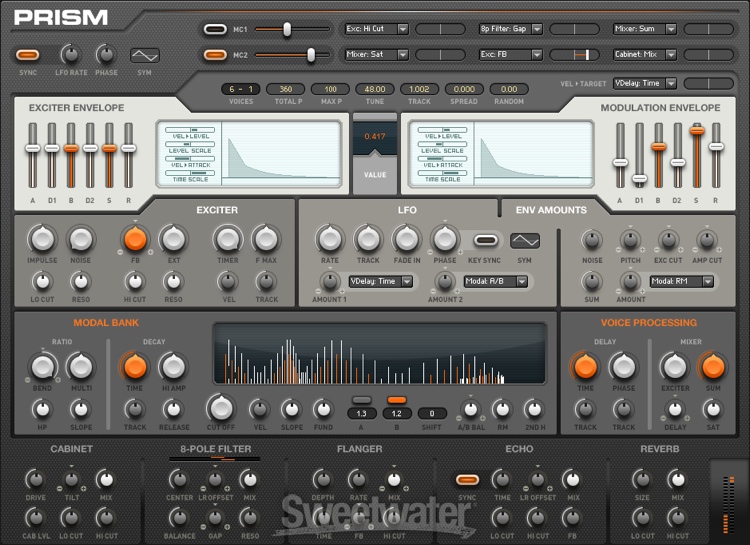Click the Mixer EXCITER knob
The image size is (750, 545).
pyautogui.click(x=674, y=367)
